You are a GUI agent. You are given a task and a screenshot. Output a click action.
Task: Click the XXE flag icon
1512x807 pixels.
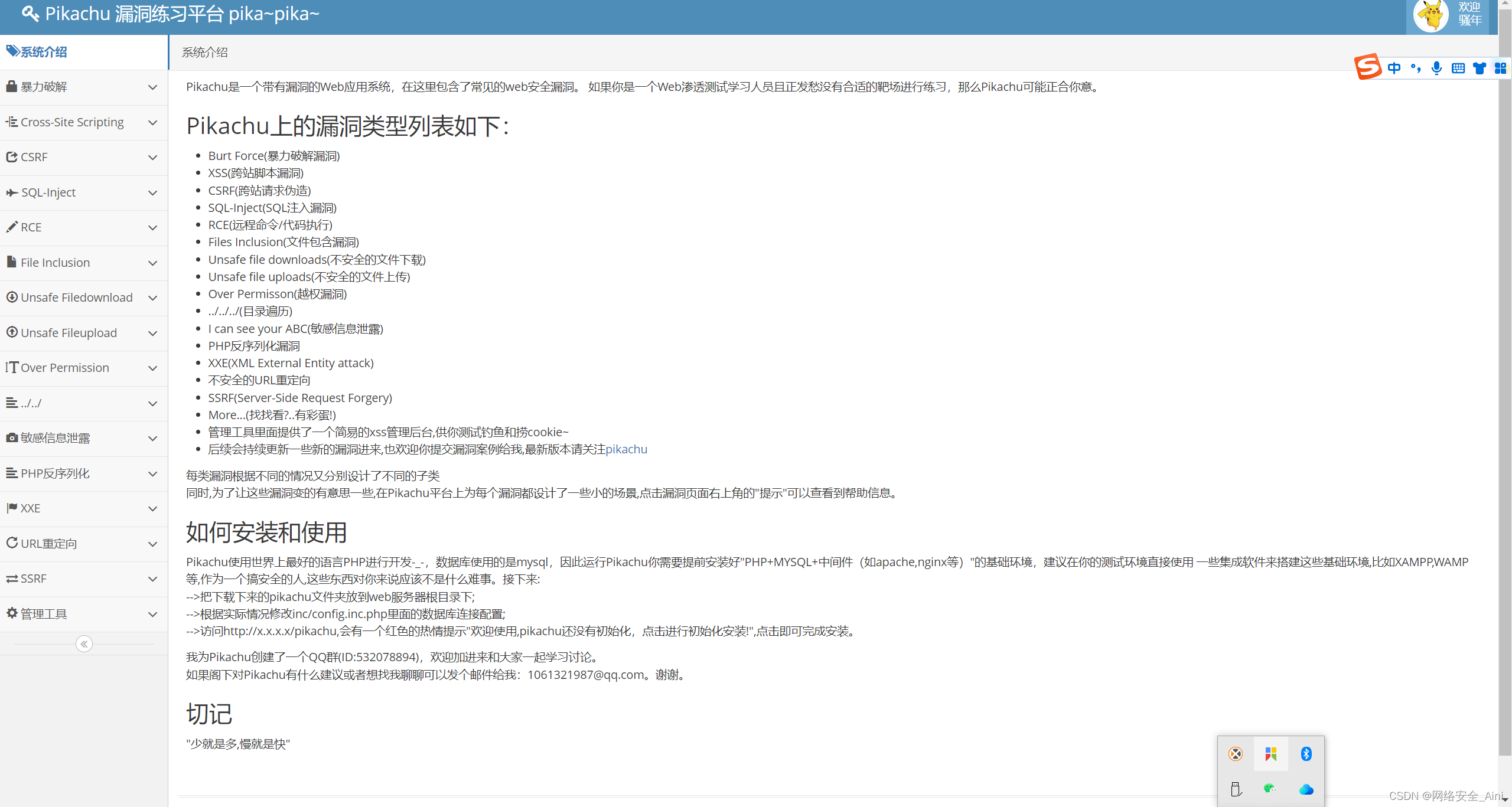pos(11,508)
